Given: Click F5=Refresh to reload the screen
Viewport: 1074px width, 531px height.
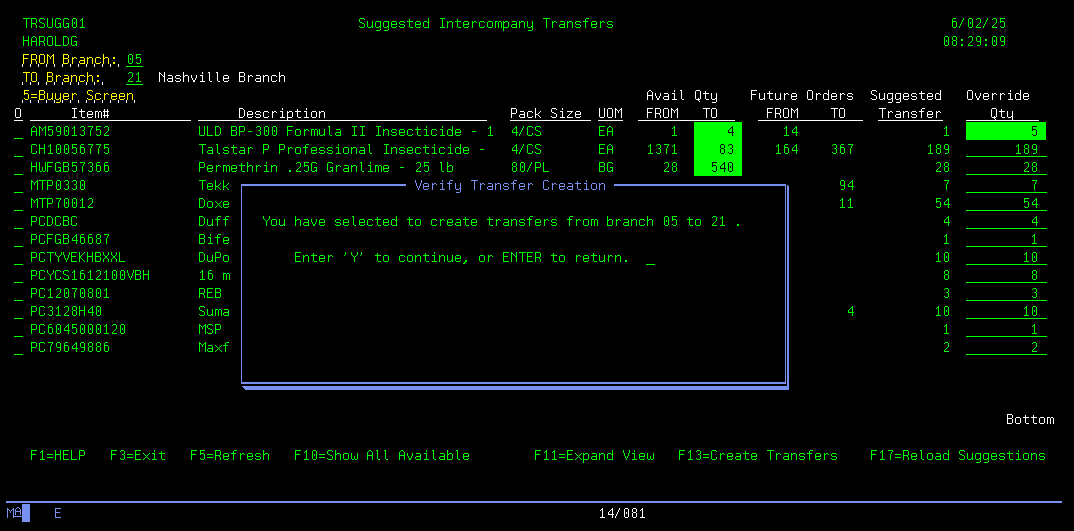Looking at the screenshot, I should coord(230,455).
